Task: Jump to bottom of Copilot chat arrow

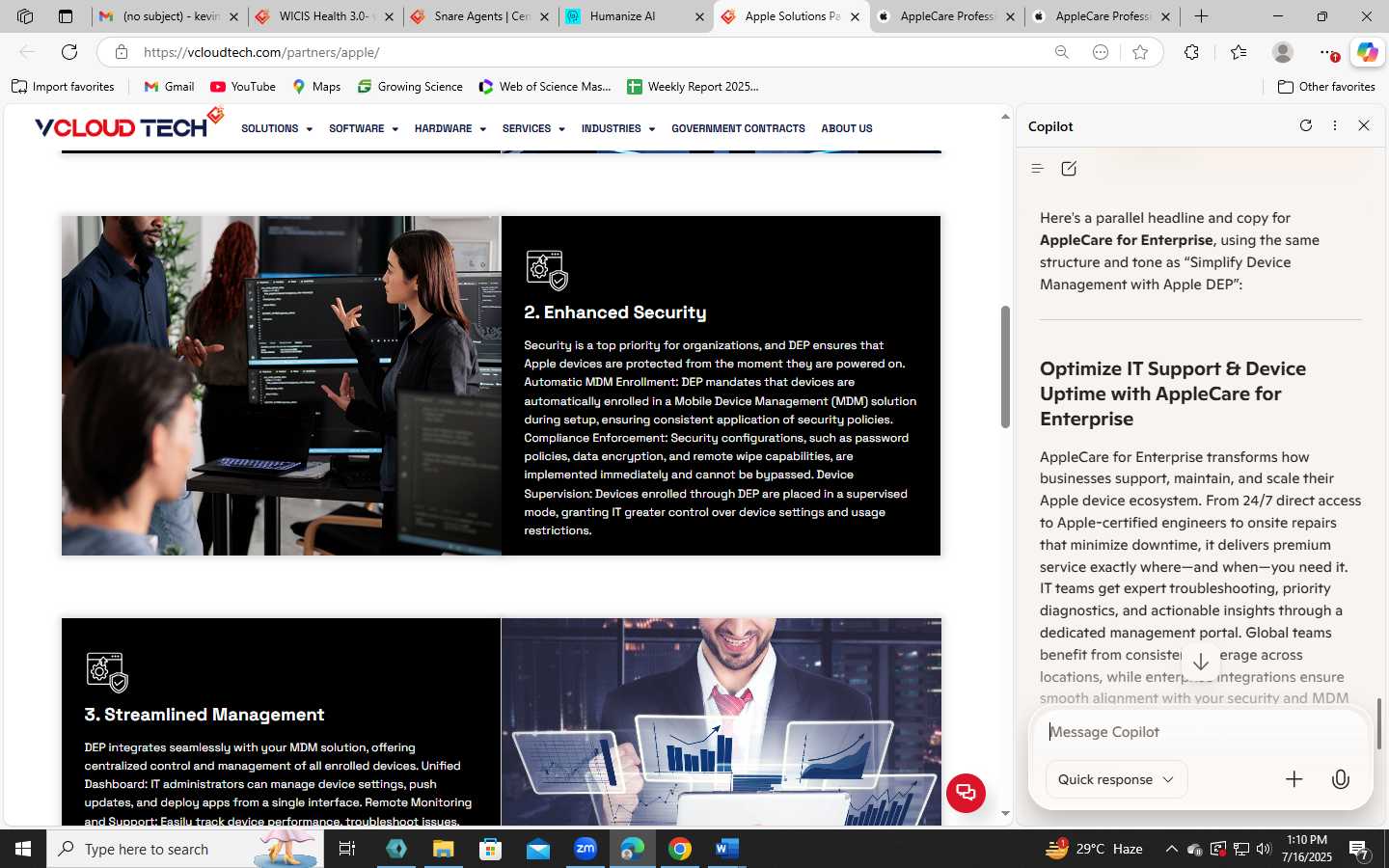Action: click(1201, 663)
